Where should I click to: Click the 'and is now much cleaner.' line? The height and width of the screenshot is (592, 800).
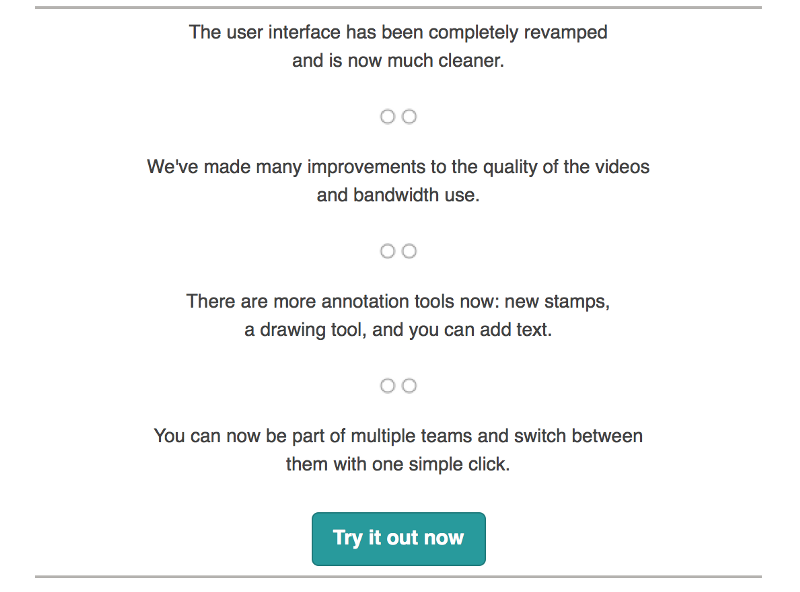tap(398, 61)
